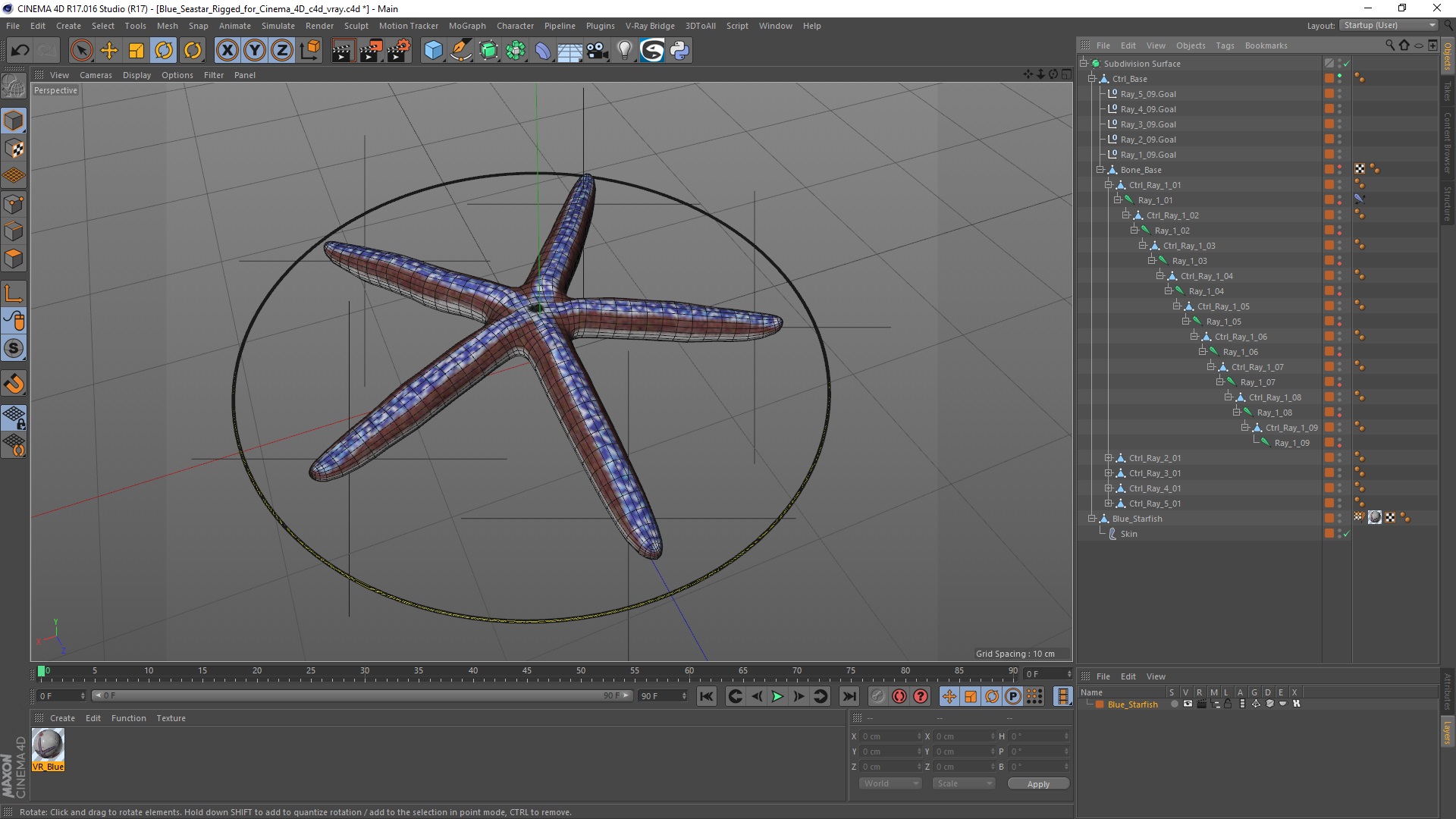Activate the Rotate tool
Image resolution: width=1456 pixels, height=819 pixels.
[x=164, y=51]
